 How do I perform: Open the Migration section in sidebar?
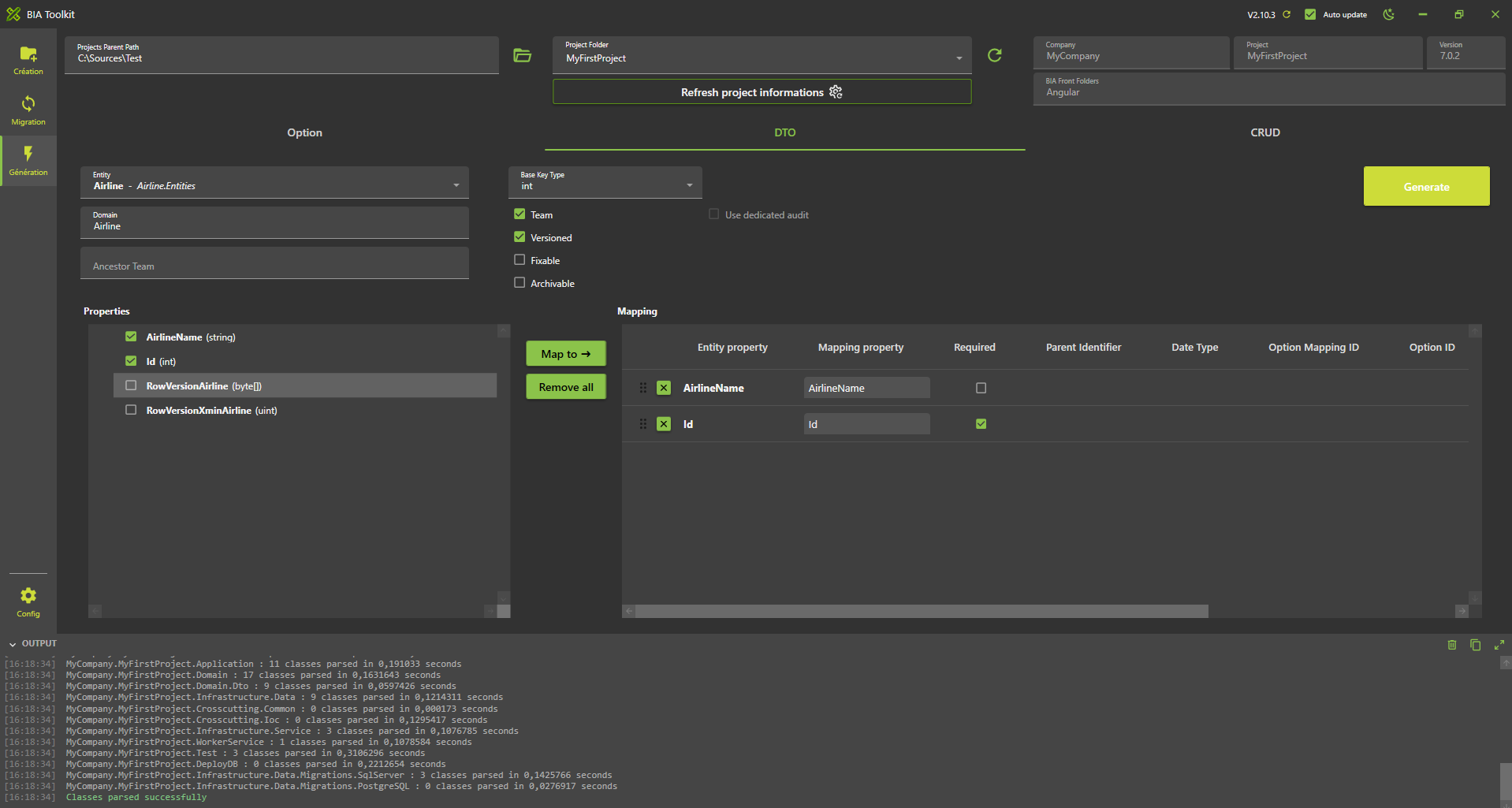click(28, 110)
